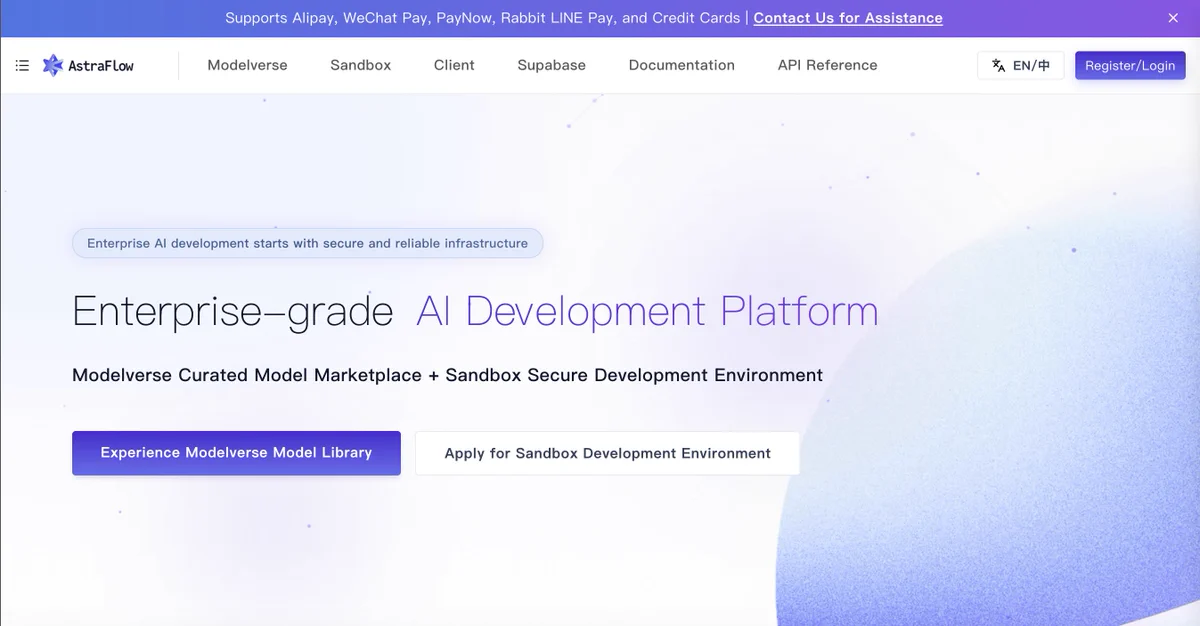Viewport: 1200px width, 626px height.
Task: Click the Enterprise AI development infrastructure pill
Action: pyautogui.click(x=307, y=243)
